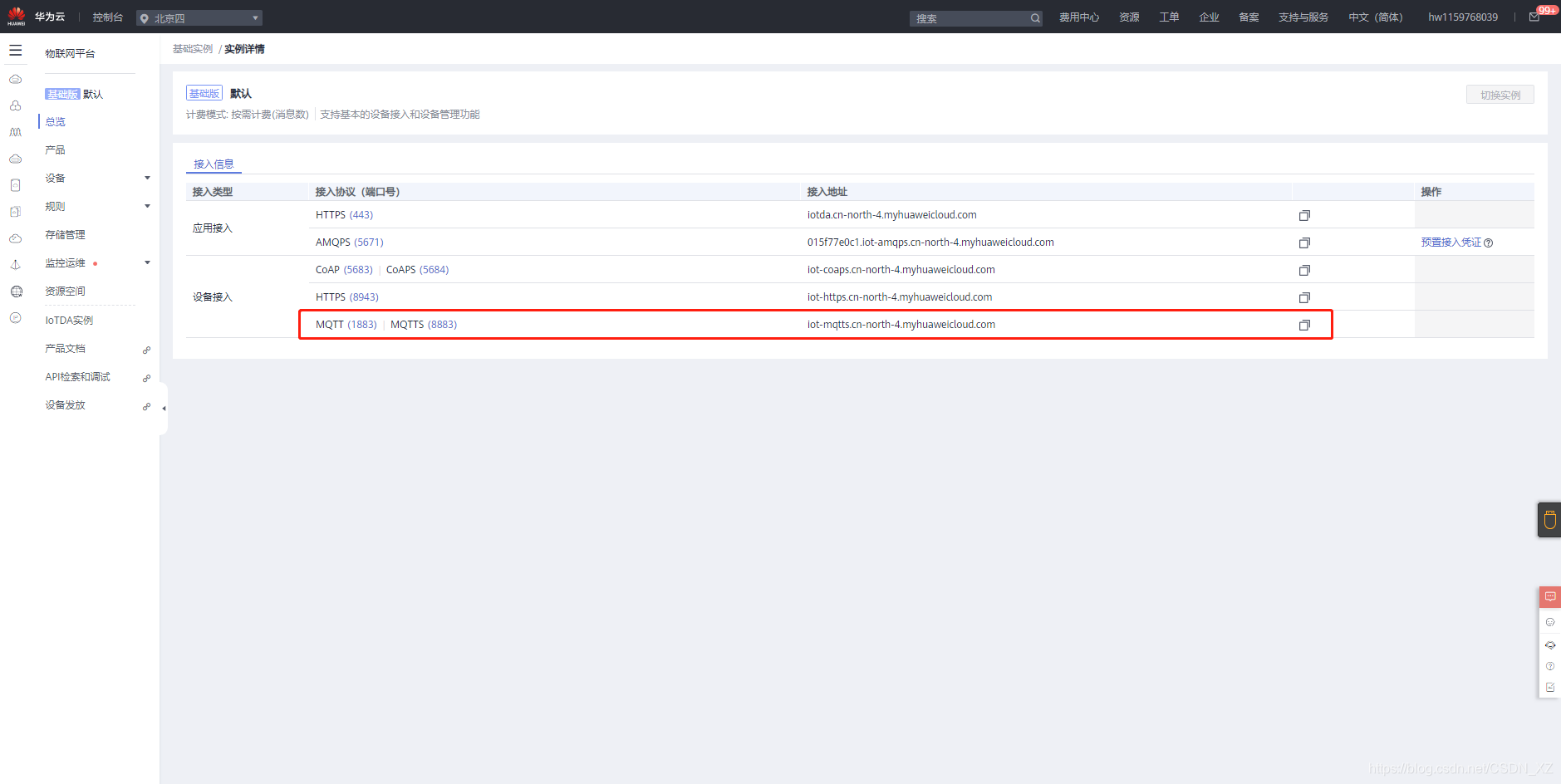Open IoTDA实例 in the sidebar

[69, 321]
